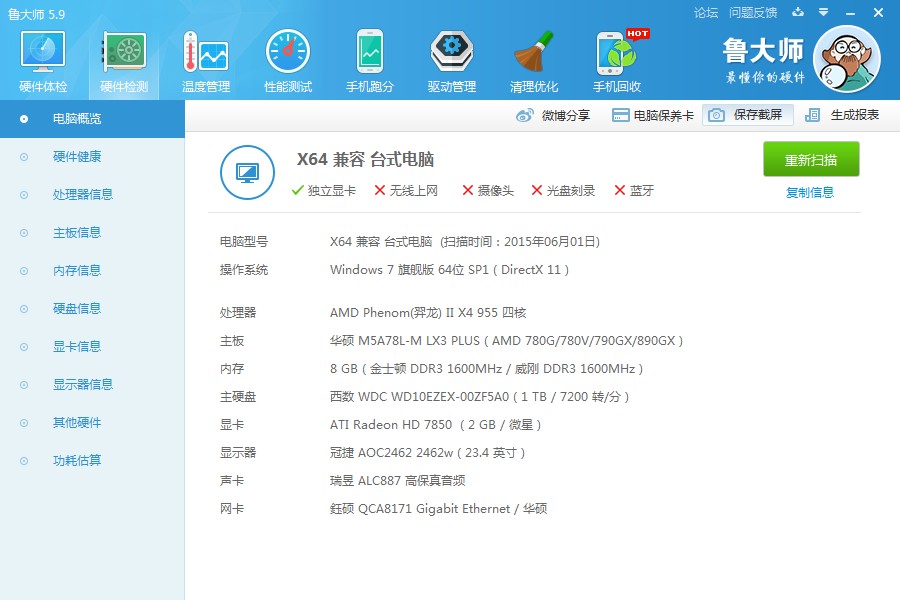Click the 微博分享 Weibo icon
Screen dimensions: 900x600
pos(525,115)
